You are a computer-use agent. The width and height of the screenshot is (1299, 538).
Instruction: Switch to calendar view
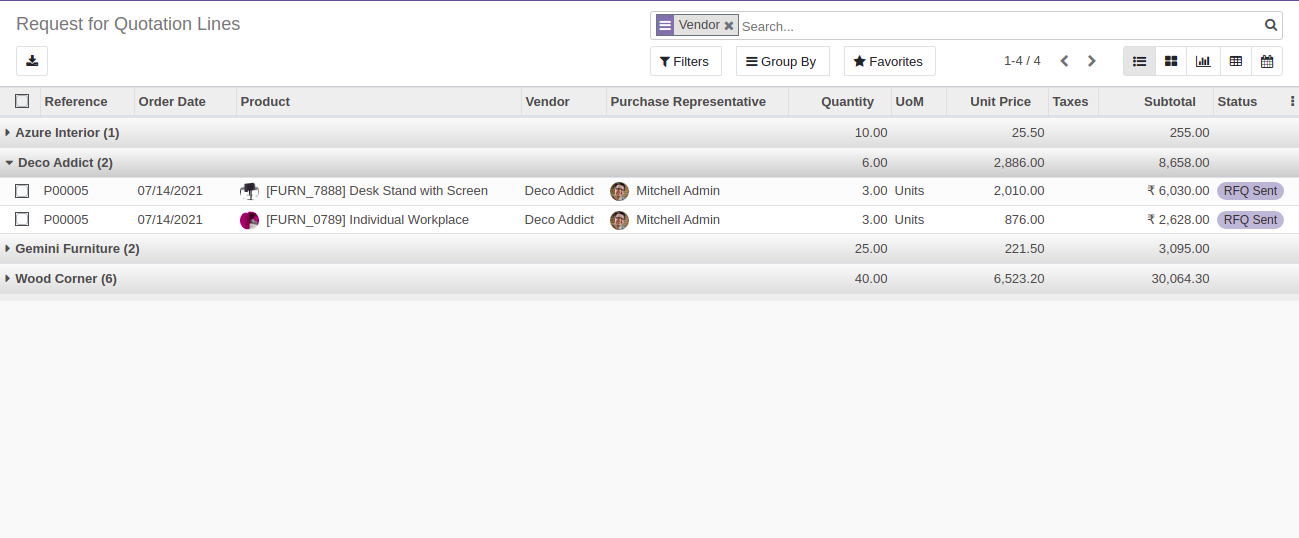tap(1267, 61)
